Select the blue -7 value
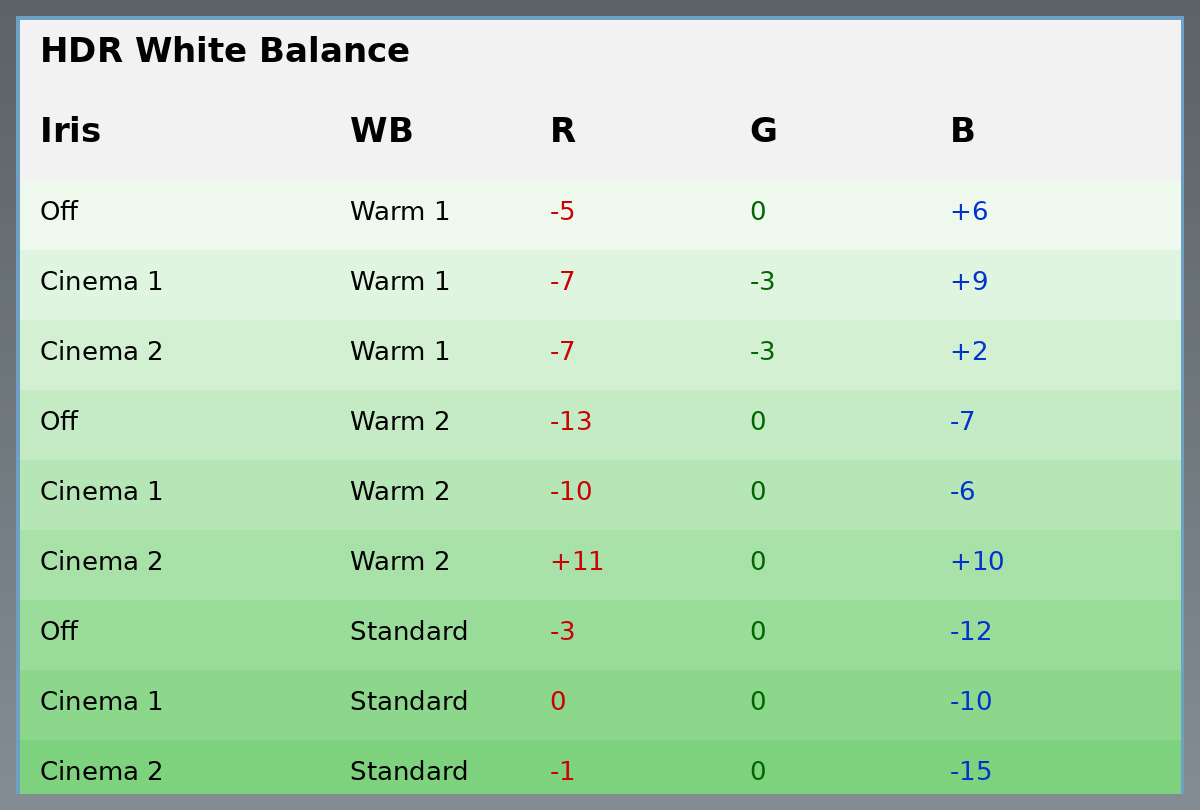 click(x=962, y=423)
